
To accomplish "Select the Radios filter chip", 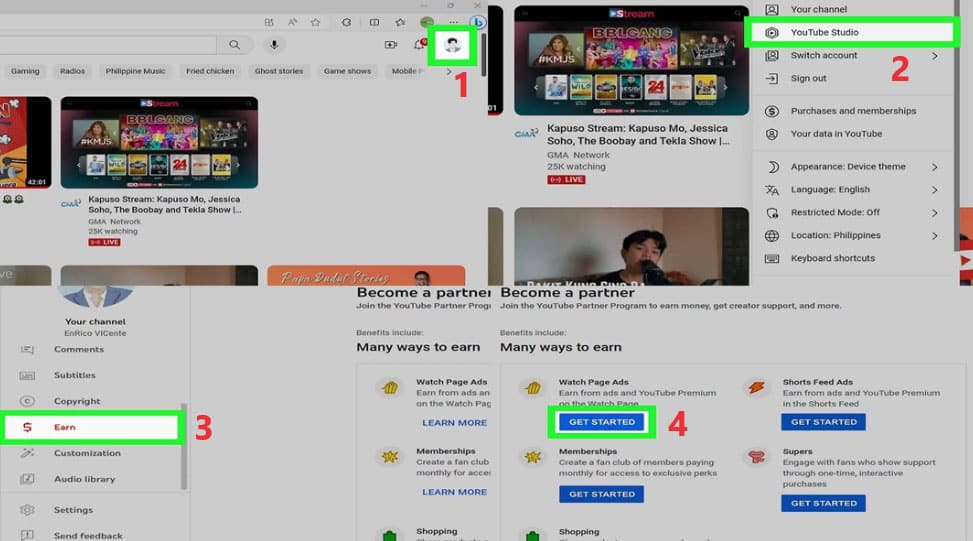I will 73,71.
